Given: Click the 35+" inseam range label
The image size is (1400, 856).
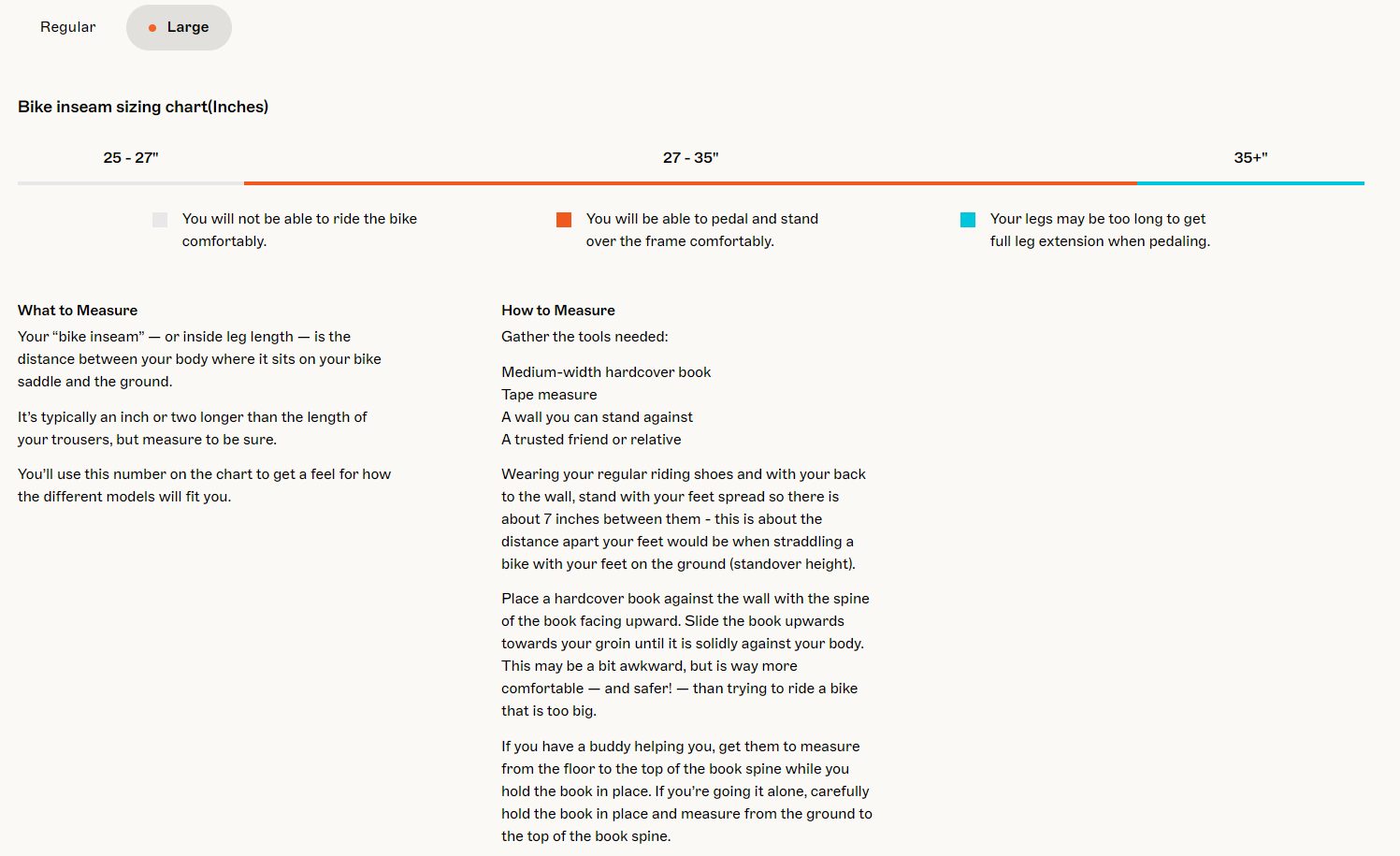Looking at the screenshot, I should pyautogui.click(x=1250, y=158).
